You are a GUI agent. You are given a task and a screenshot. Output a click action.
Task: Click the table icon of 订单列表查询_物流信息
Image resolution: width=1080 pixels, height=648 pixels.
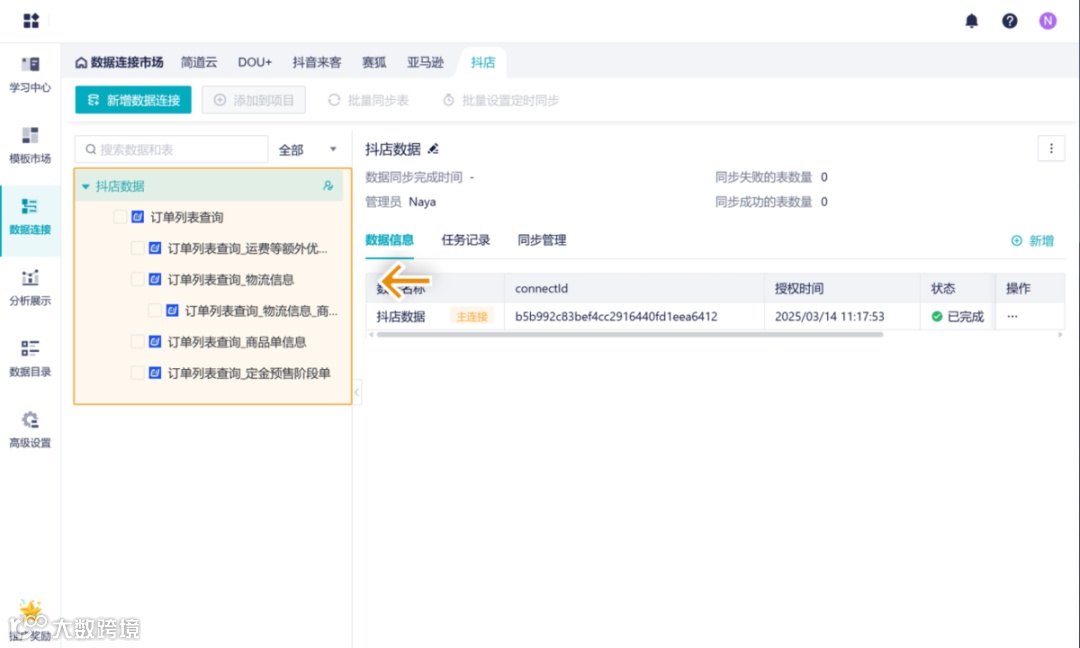tap(155, 279)
